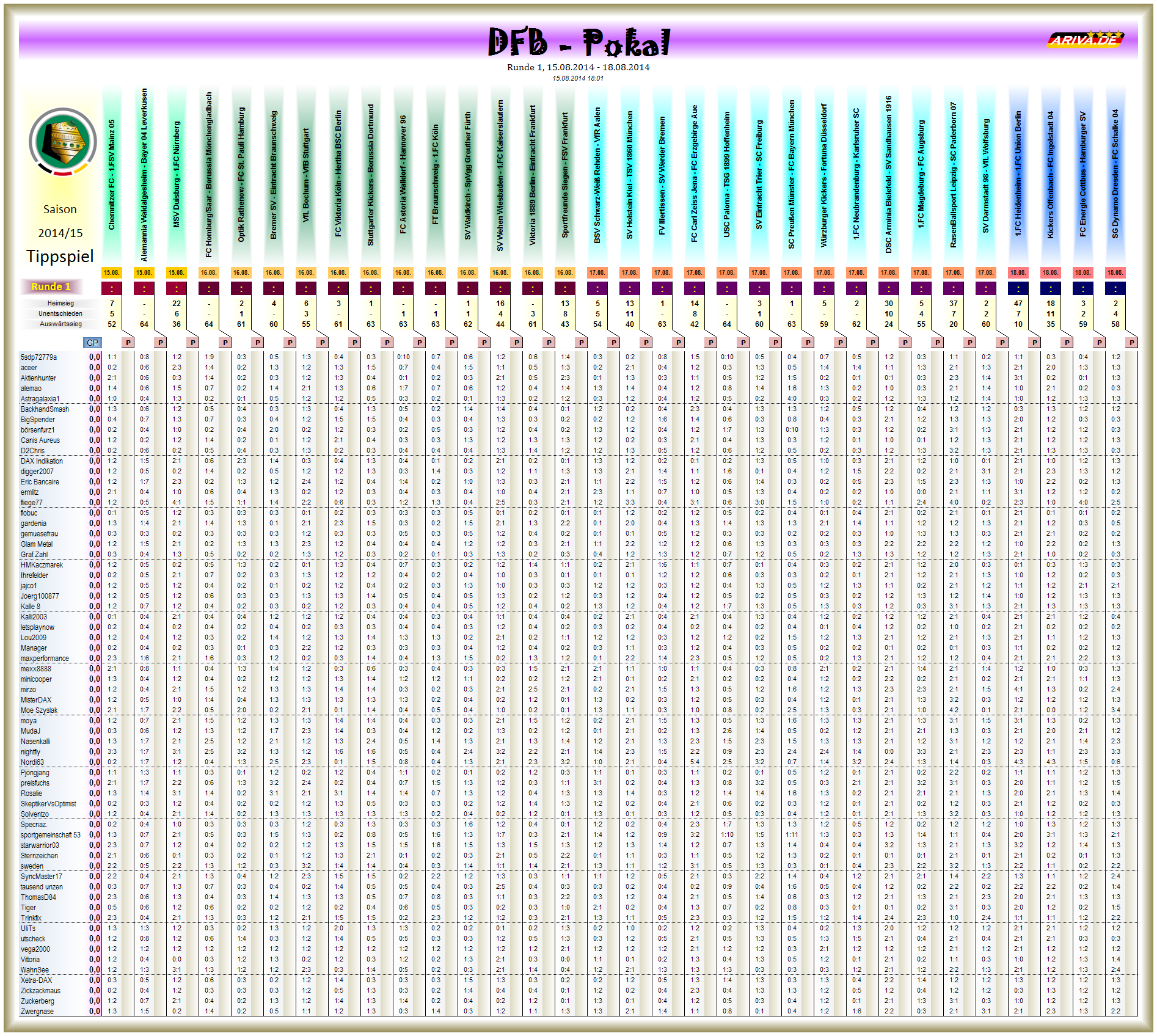Select player row 'Canis Aureus'
Viewport: 1157px width, 1036px height.
[578, 440]
